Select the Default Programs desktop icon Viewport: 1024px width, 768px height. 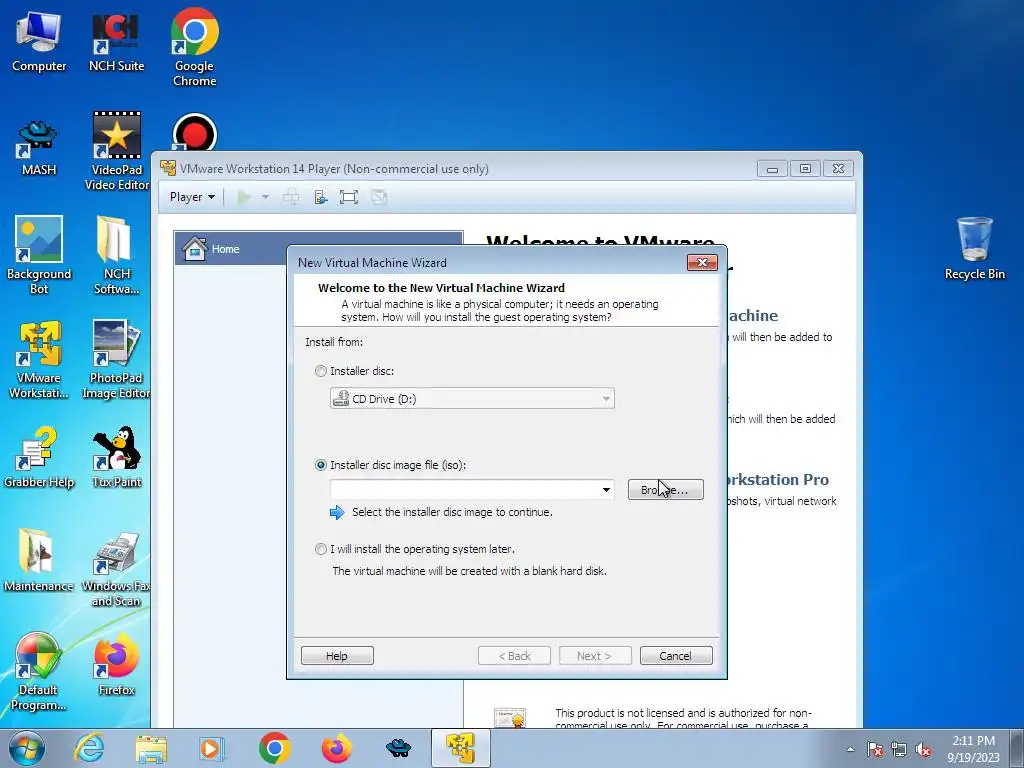pyautogui.click(x=39, y=671)
